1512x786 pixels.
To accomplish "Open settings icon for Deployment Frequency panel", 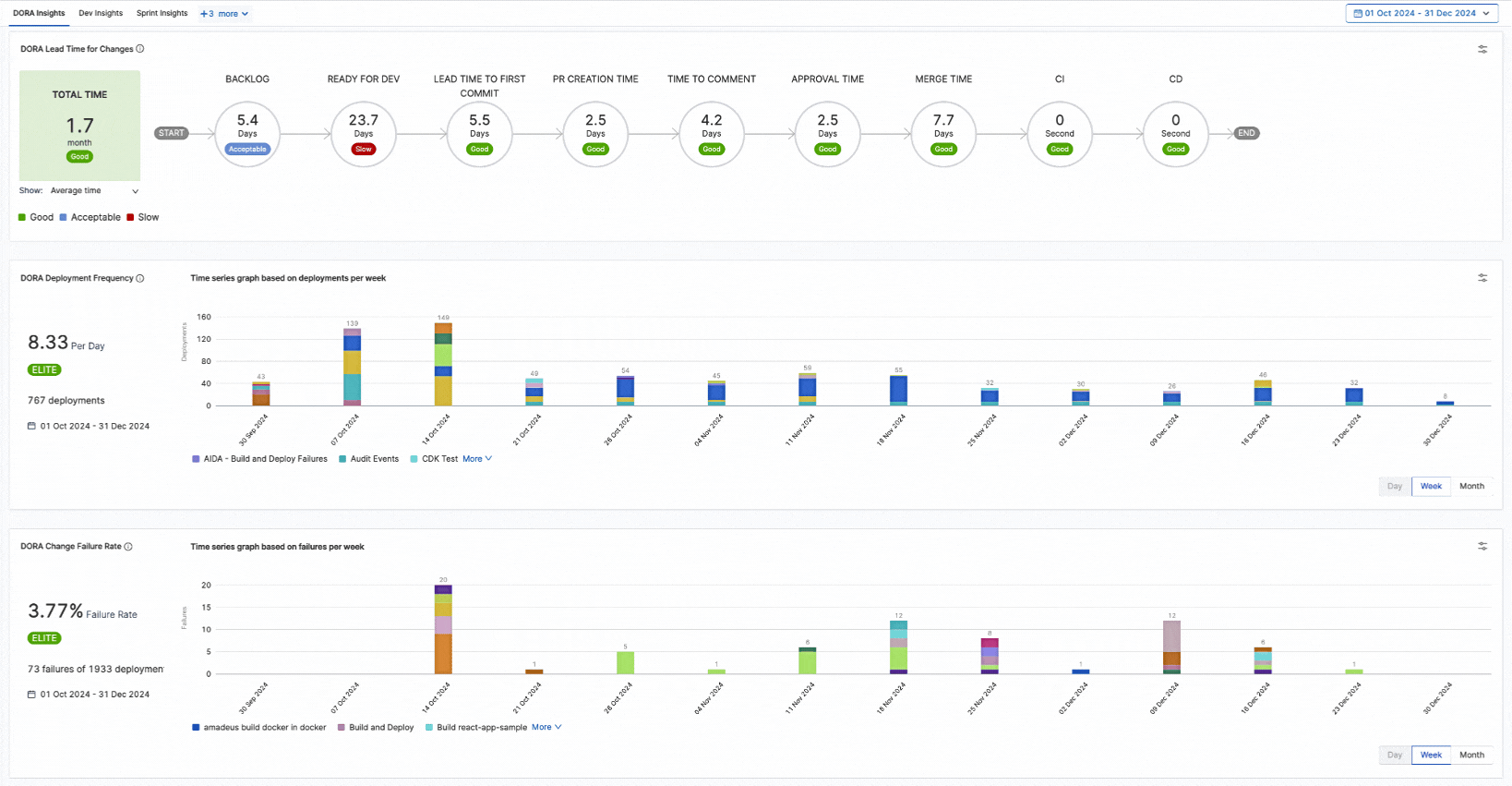I will point(1482,278).
